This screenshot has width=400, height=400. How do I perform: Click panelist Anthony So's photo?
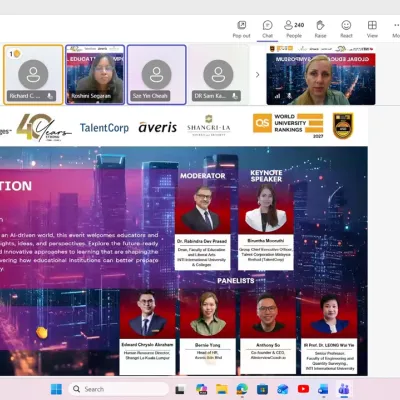[x=268, y=314]
